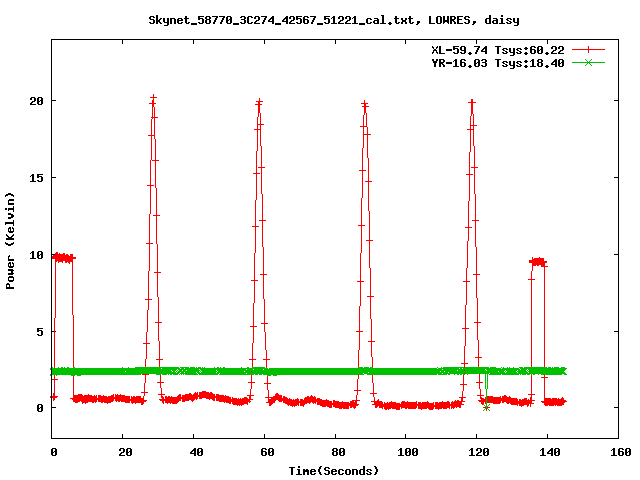This screenshot has height=480, width=640.
Task: Click the red plateau near 137 seconds
Action: [x=538, y=262]
